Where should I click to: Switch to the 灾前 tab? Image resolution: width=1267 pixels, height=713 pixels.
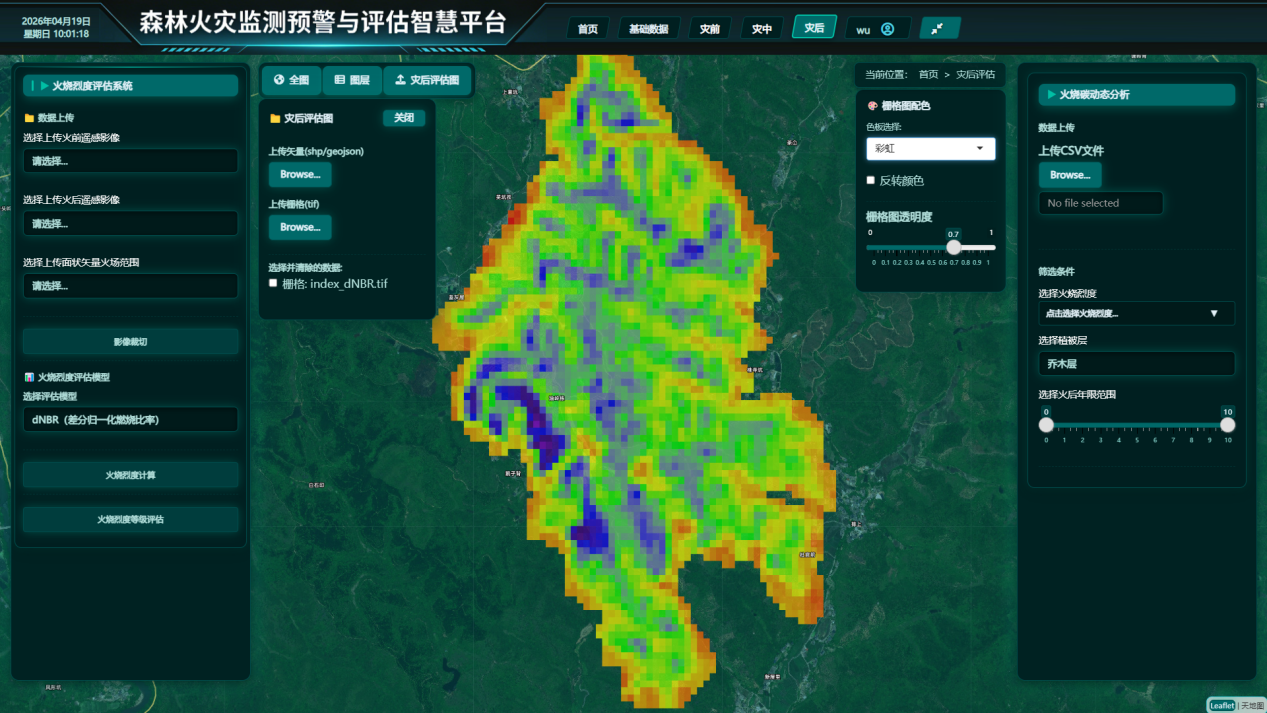(710, 29)
